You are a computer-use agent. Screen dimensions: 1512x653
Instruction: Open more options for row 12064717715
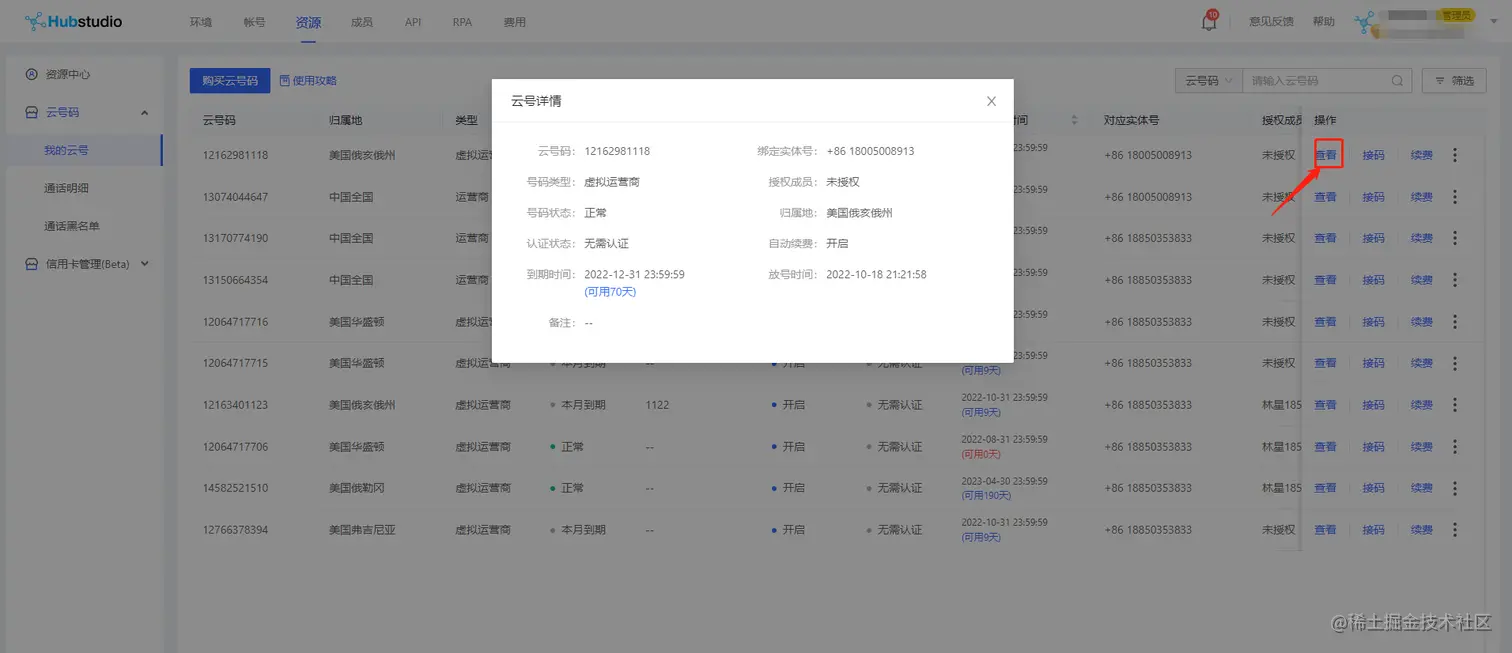(x=1455, y=363)
